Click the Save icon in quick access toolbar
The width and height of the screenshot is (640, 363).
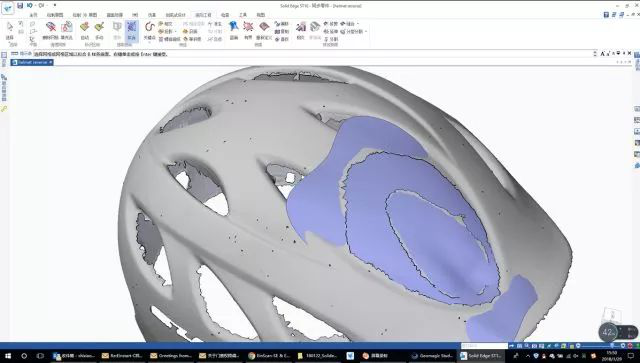[20, 5]
